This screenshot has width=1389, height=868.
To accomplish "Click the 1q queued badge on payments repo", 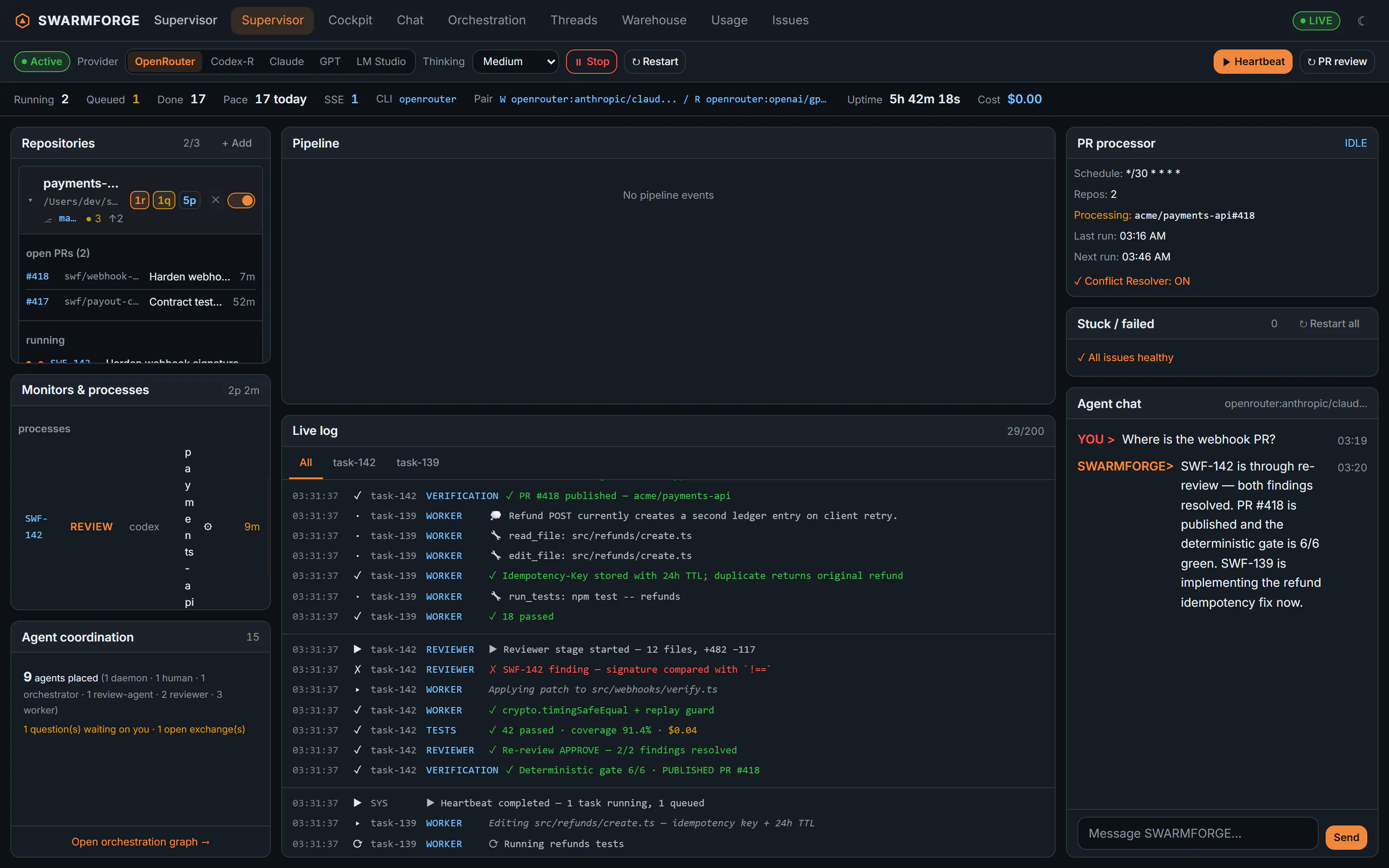I will click(164, 200).
